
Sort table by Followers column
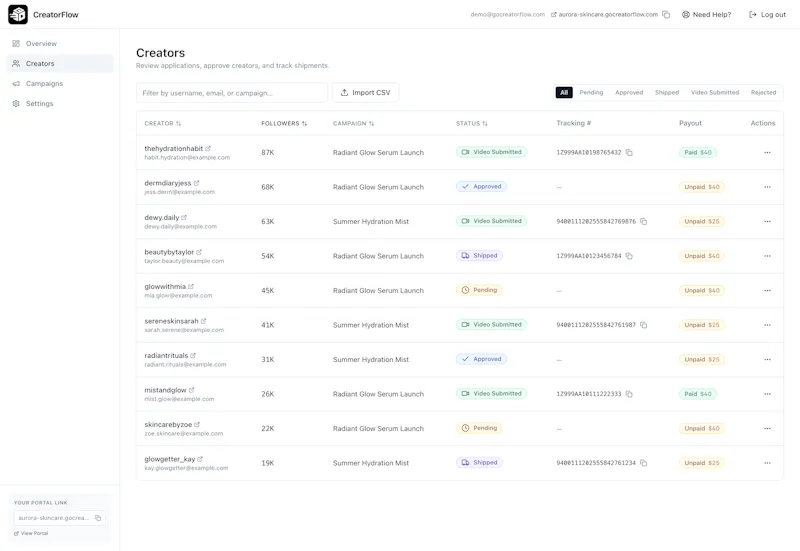pos(284,123)
